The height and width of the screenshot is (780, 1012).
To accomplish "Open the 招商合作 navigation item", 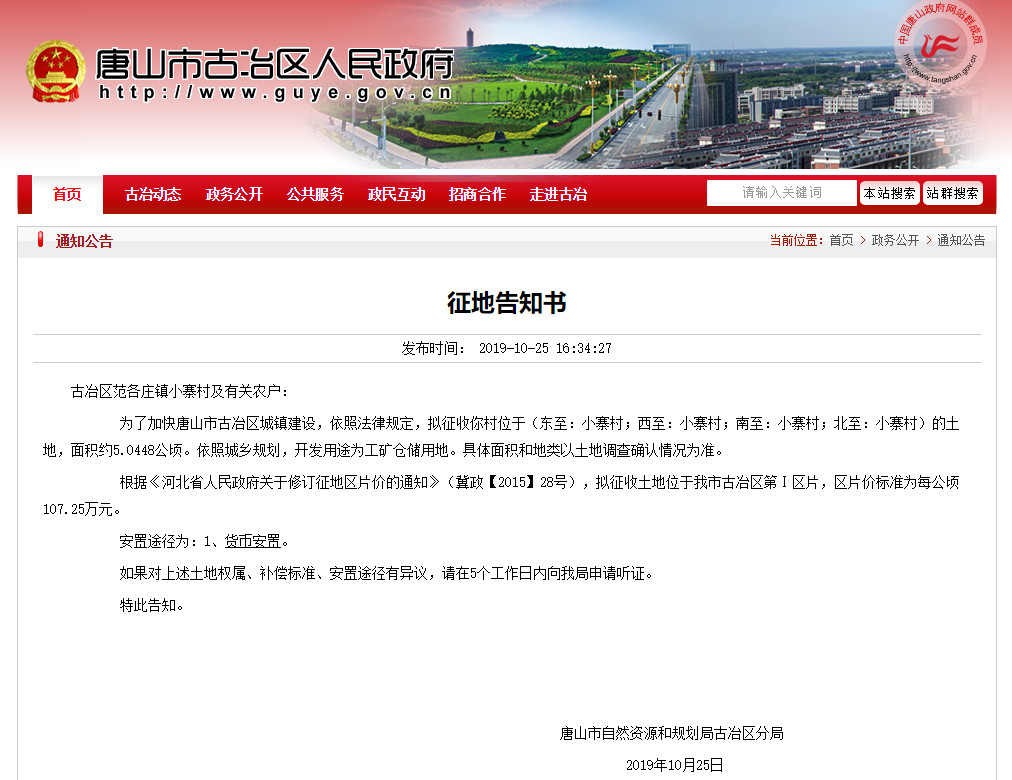I will (477, 194).
